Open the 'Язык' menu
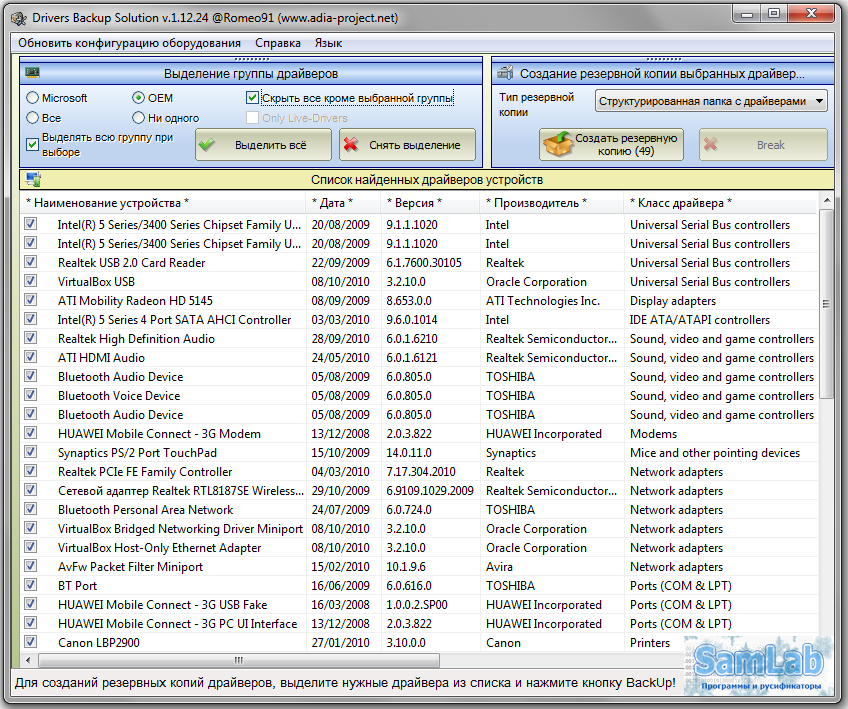This screenshot has height=709, width=848. [x=328, y=43]
